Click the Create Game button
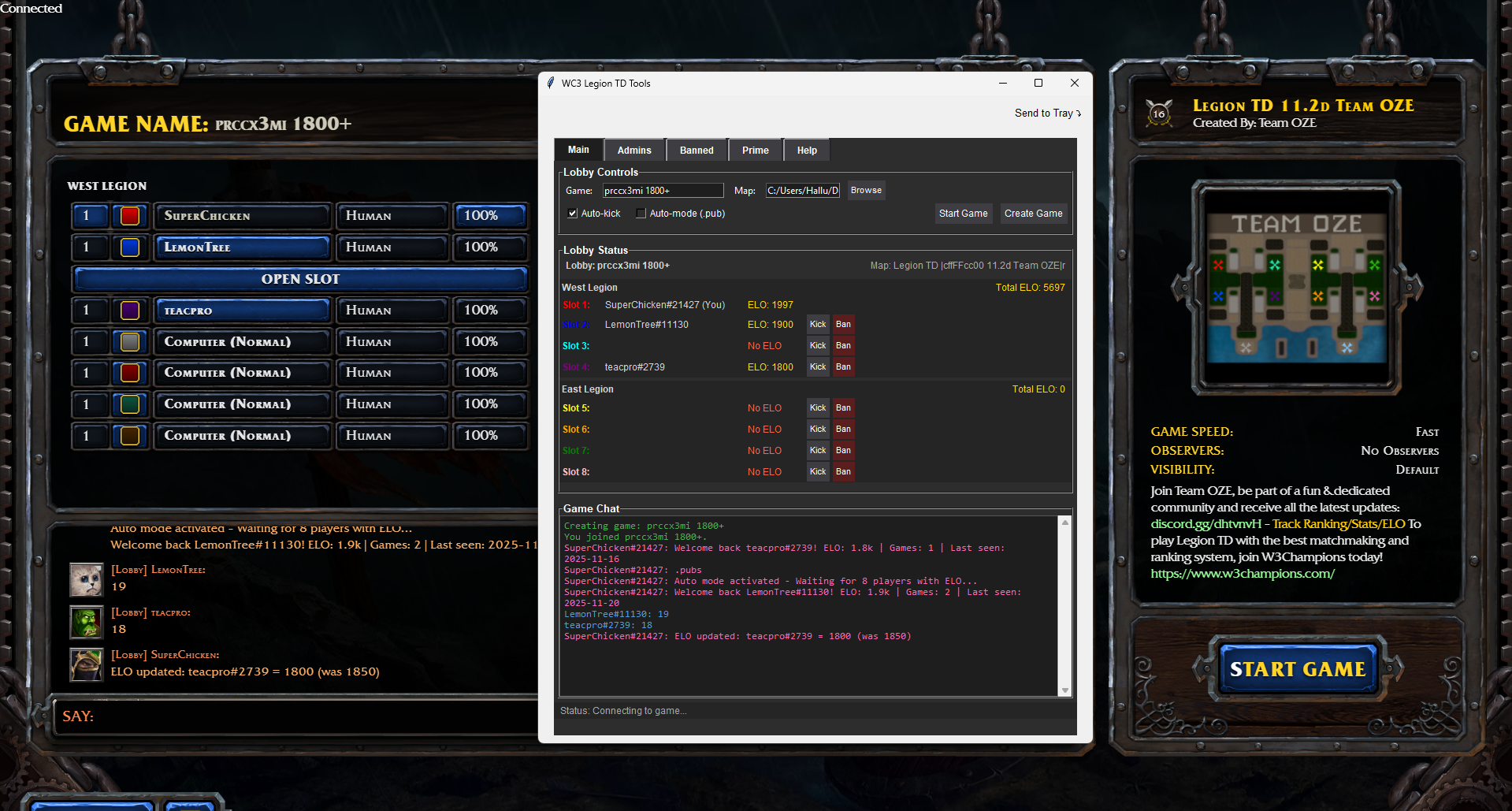The image size is (1512, 811). coord(1033,213)
